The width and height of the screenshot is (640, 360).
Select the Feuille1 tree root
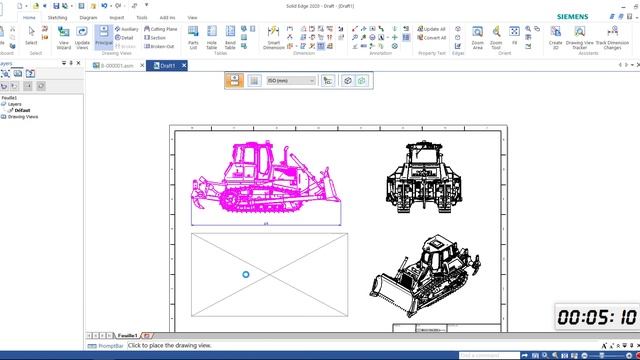[x=9, y=98]
